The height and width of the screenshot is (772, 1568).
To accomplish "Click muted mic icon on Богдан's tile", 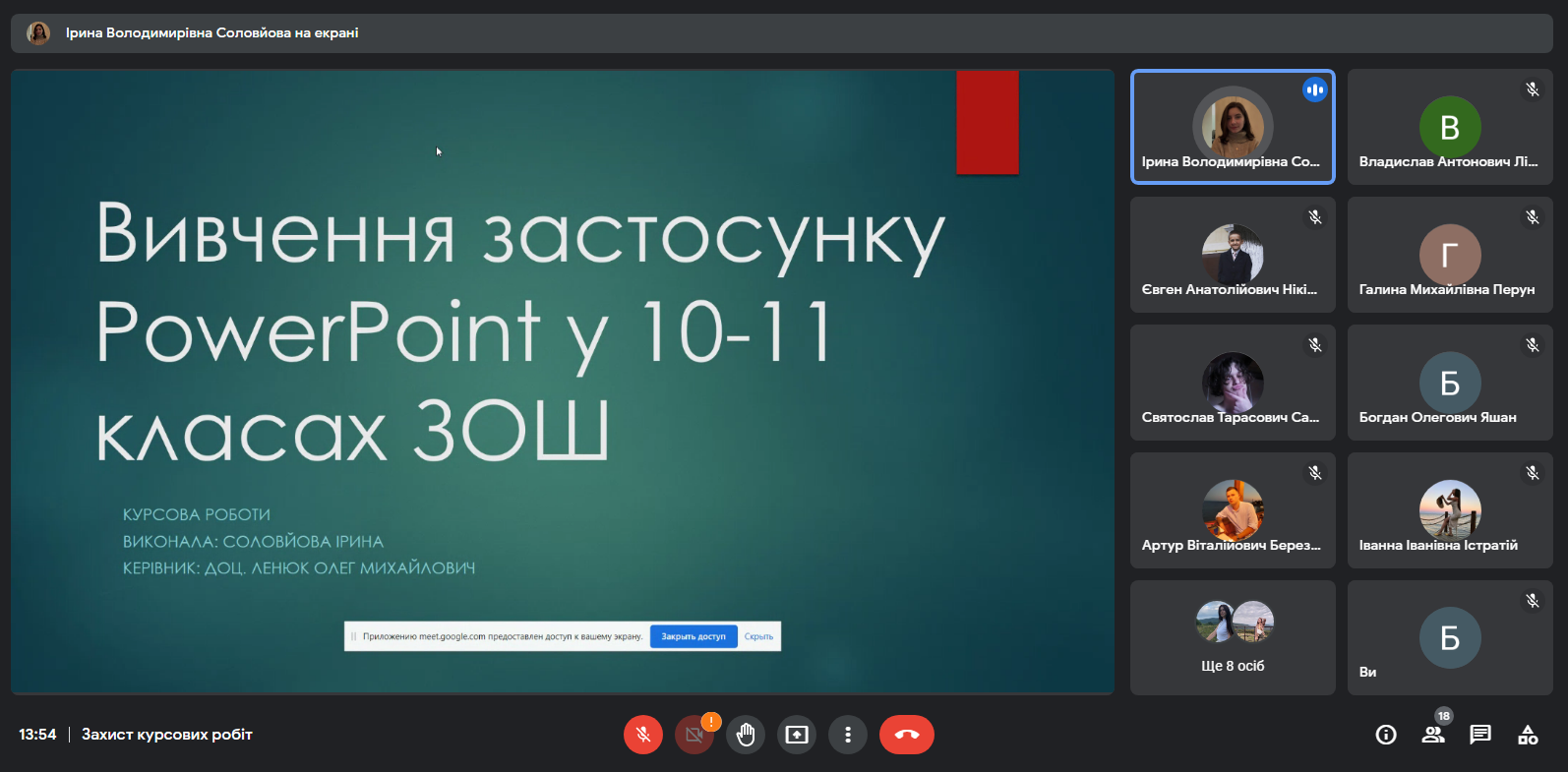I will click(1533, 345).
